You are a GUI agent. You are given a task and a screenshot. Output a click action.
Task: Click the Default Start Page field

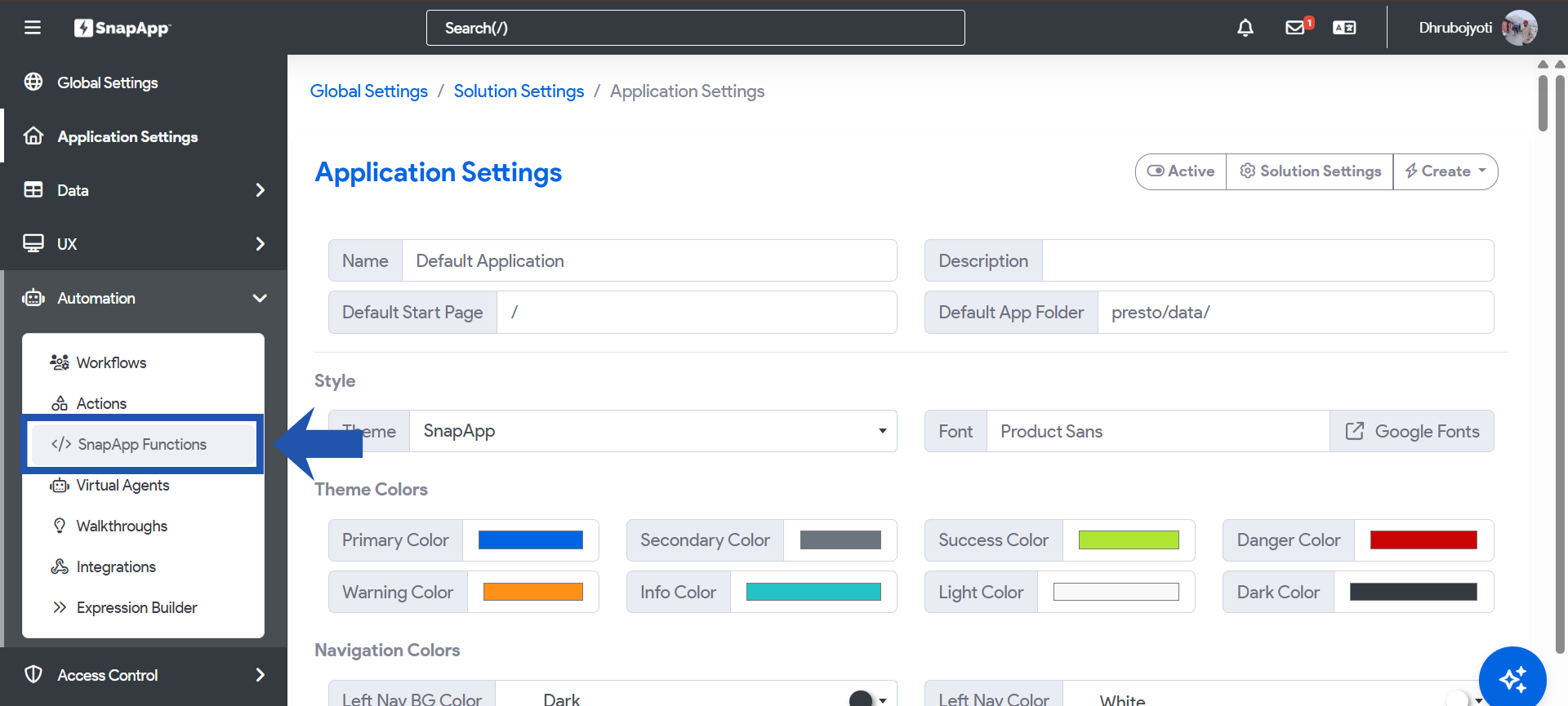(697, 312)
